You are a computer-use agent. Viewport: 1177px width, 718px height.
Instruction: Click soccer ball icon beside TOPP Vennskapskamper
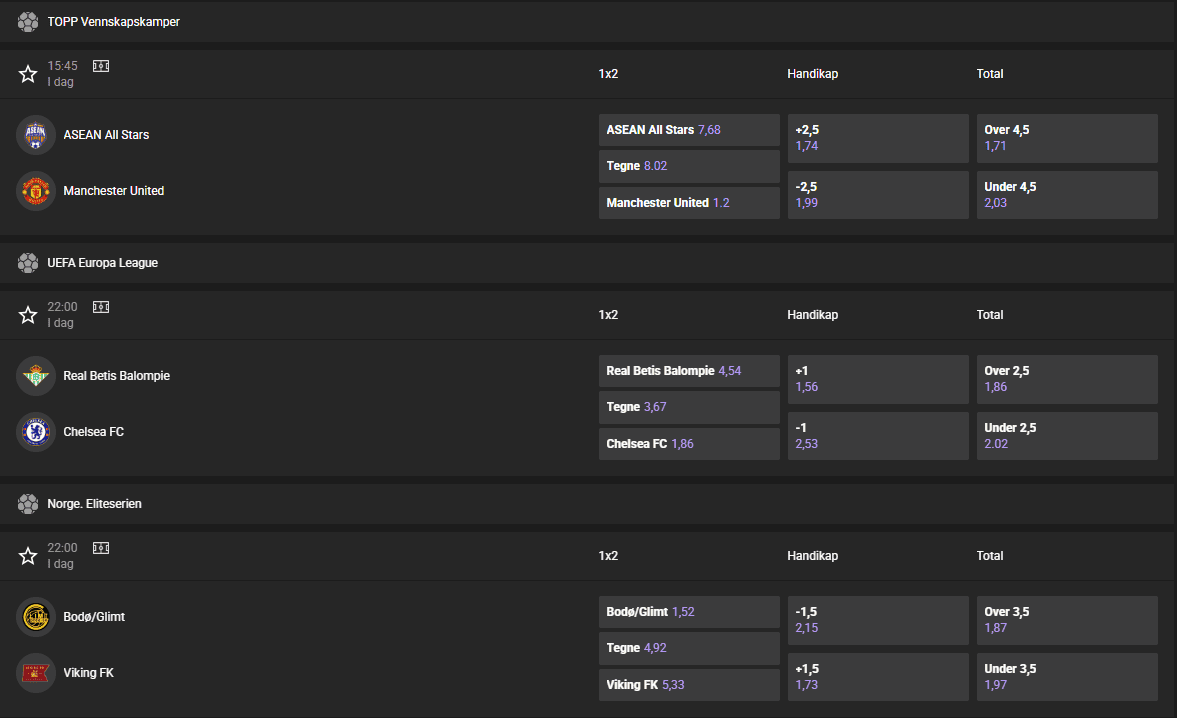click(x=28, y=22)
